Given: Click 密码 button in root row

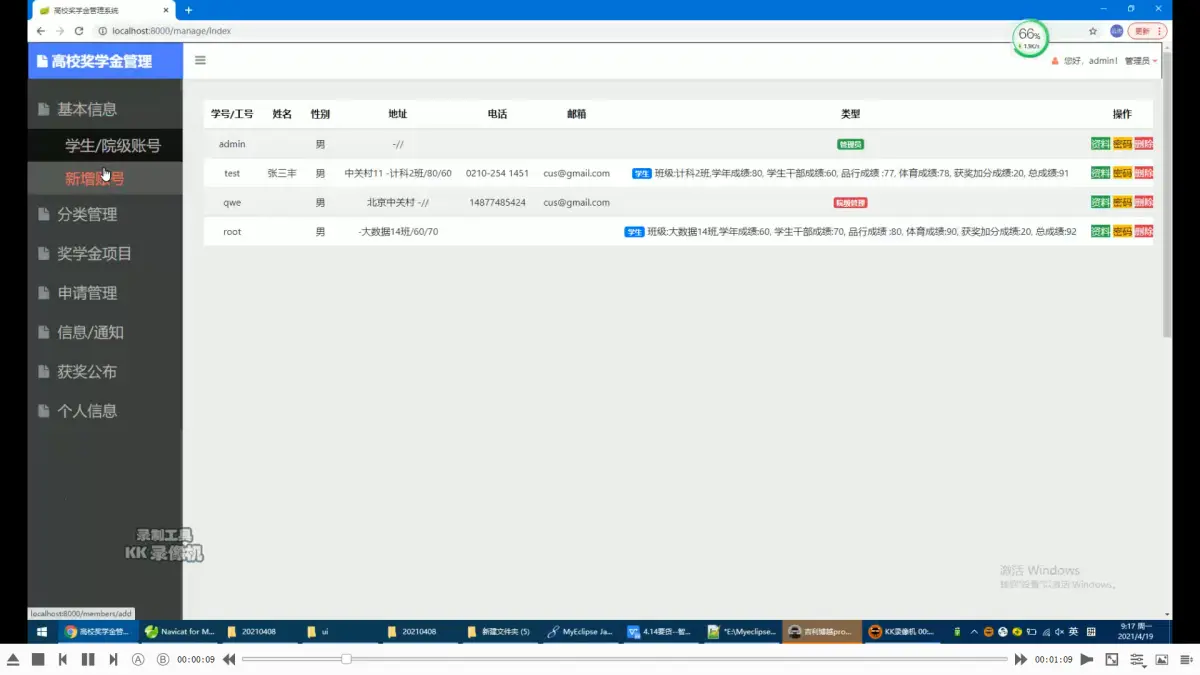Looking at the screenshot, I should (x=1122, y=231).
